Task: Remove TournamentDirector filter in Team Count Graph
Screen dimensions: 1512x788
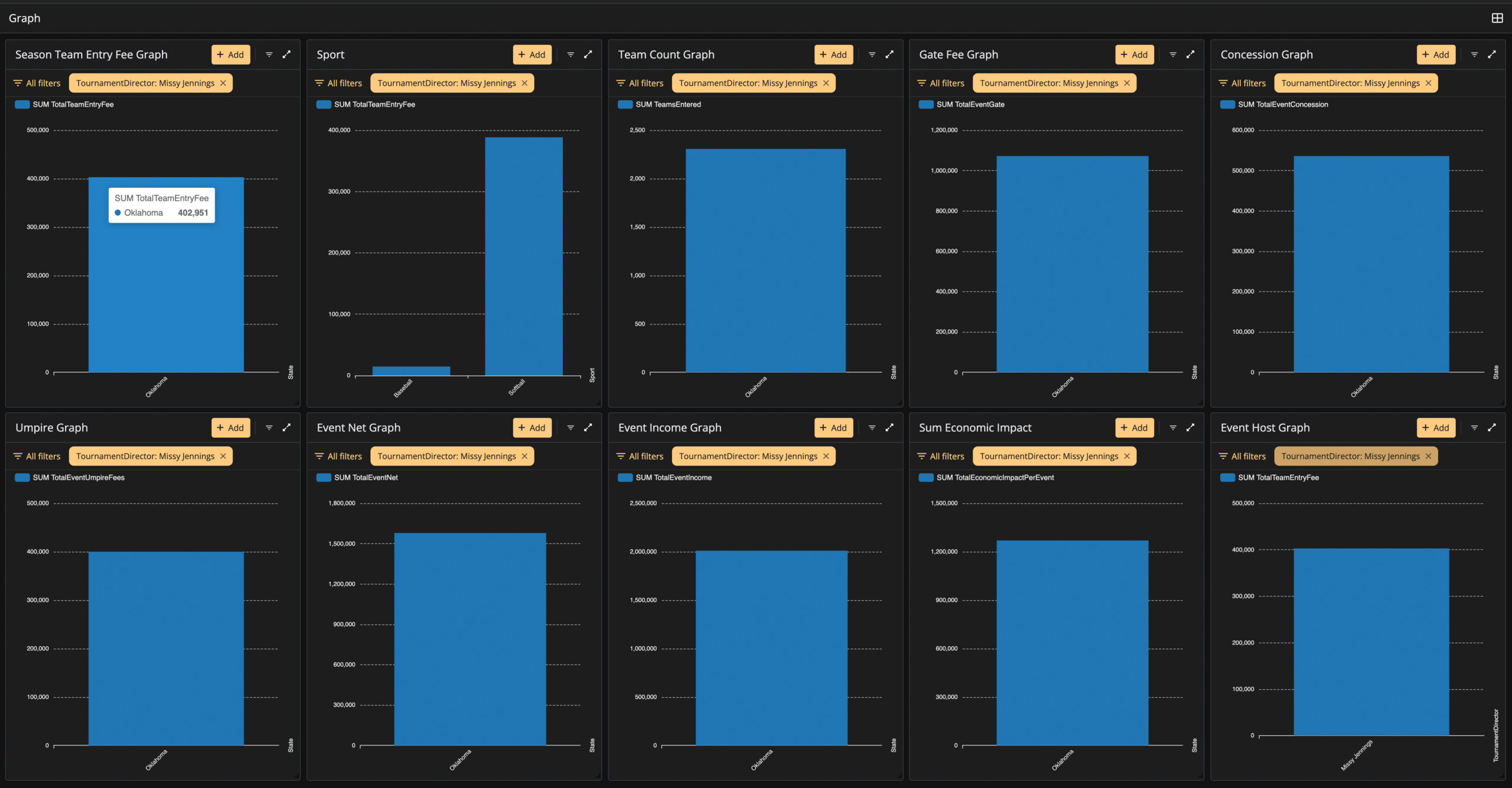Action: [826, 83]
